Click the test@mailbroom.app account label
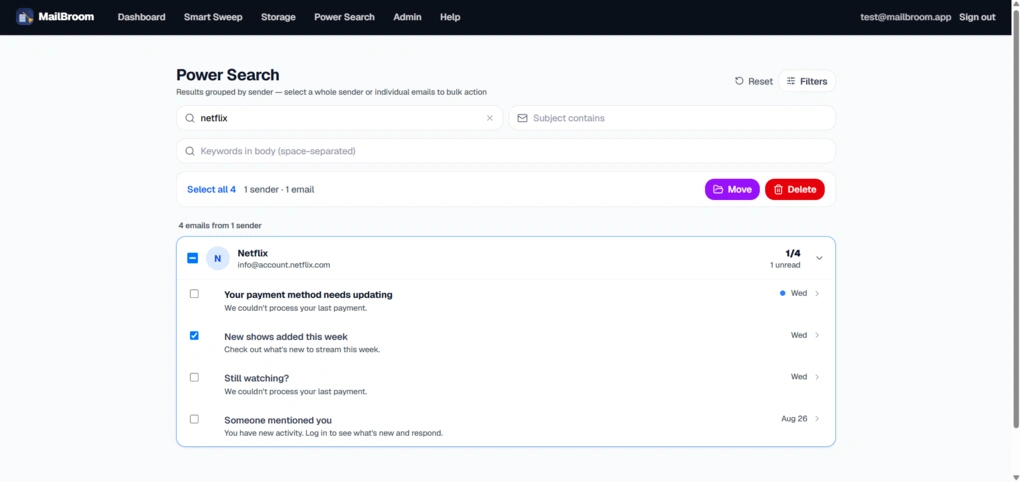The image size is (1020, 482). pyautogui.click(x=906, y=17)
